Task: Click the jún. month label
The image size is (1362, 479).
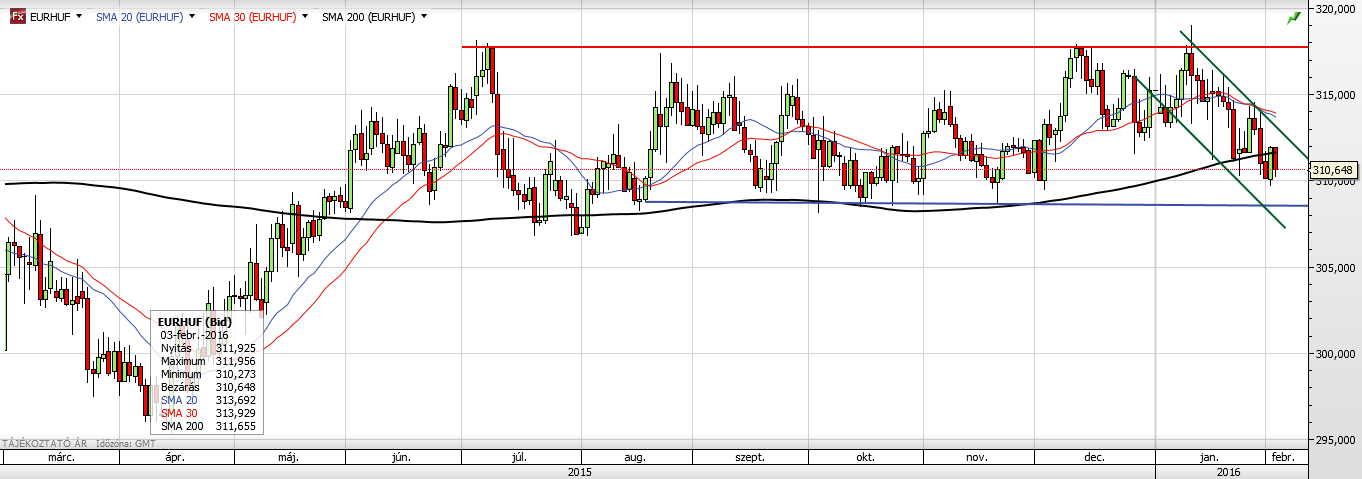Action: 403,457
